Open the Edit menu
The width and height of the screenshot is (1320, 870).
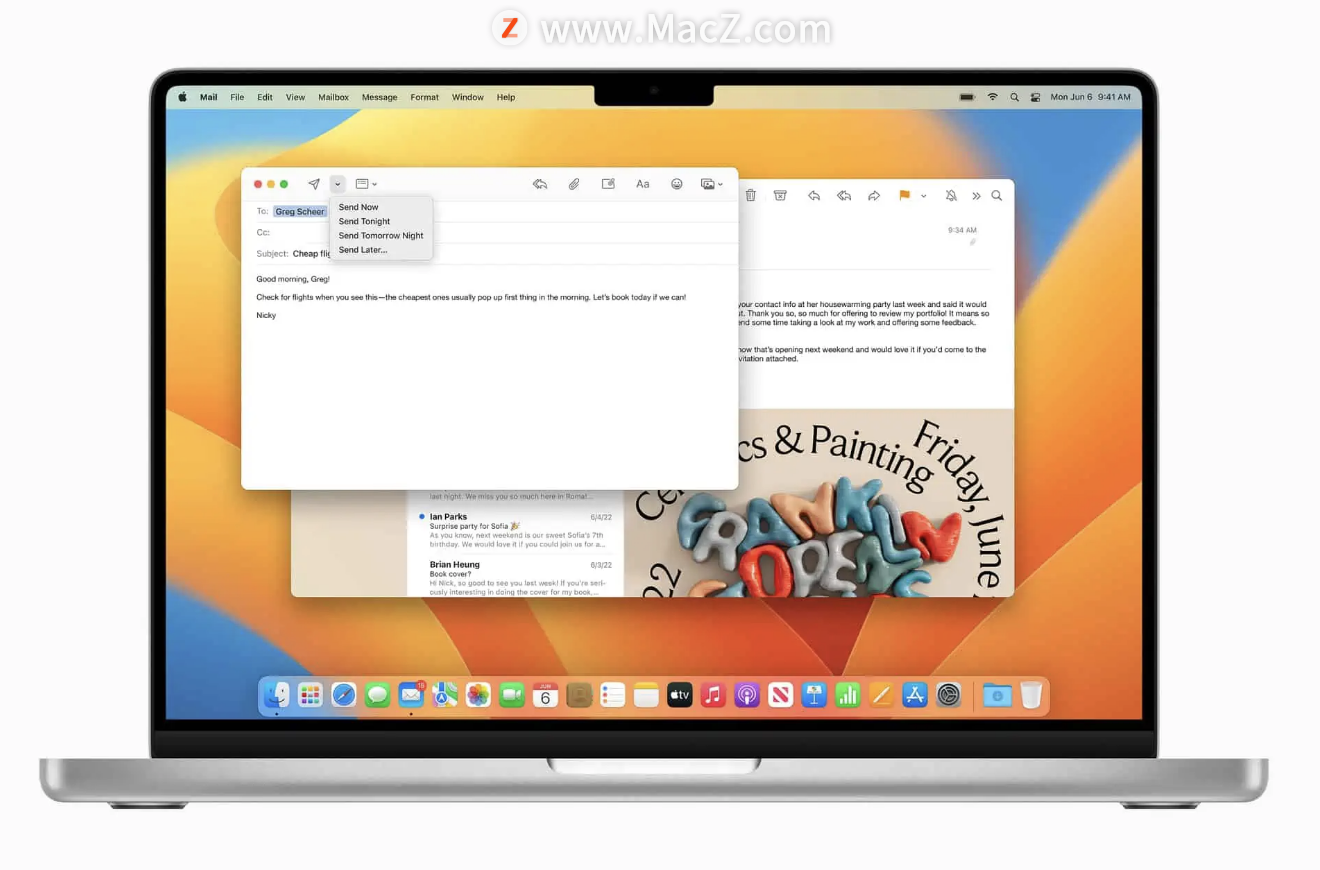pyautogui.click(x=265, y=97)
